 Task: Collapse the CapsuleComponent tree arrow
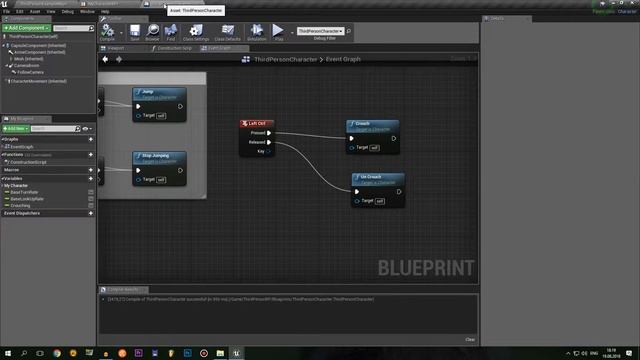tap(4, 46)
